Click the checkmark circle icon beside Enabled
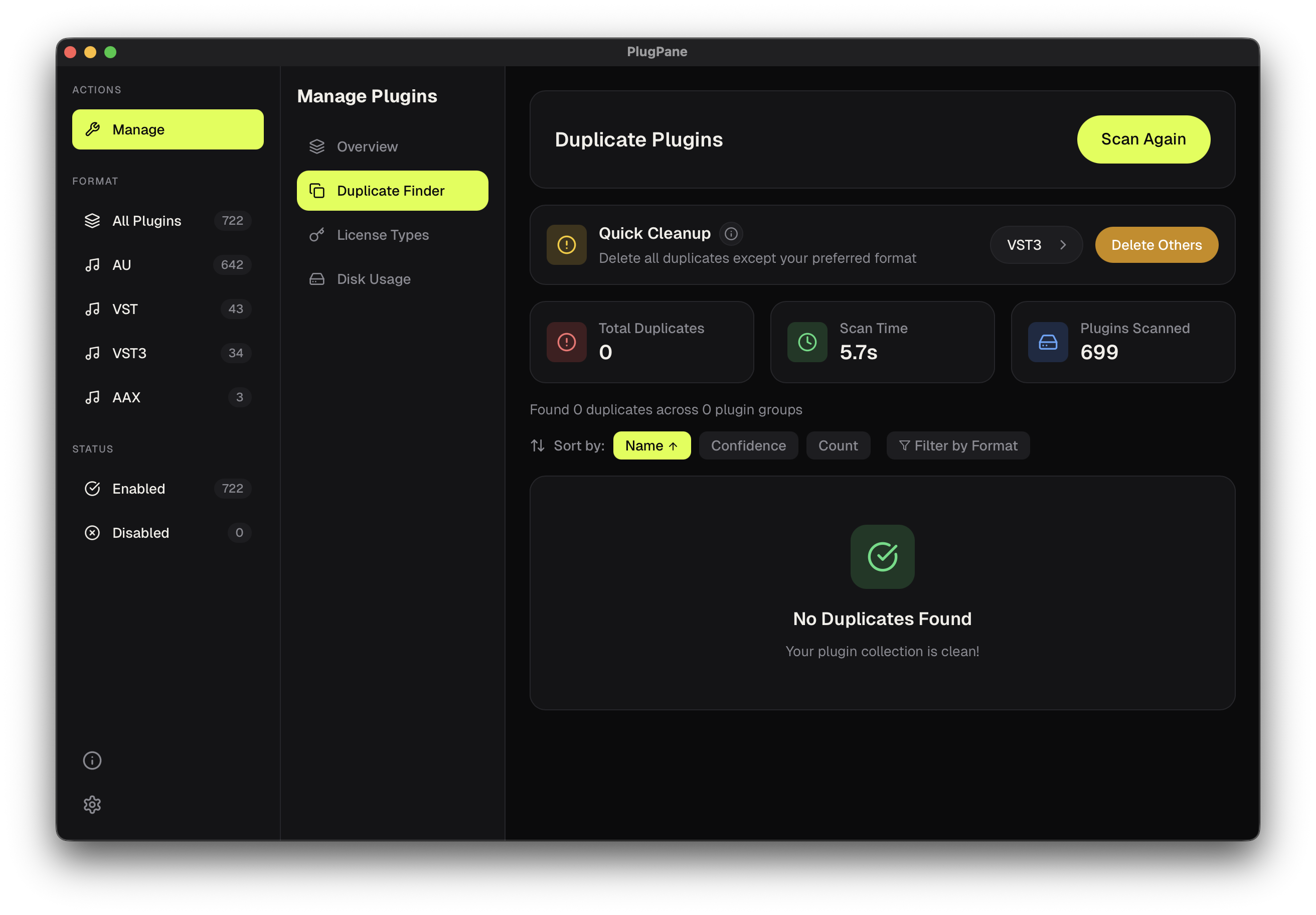 point(92,489)
